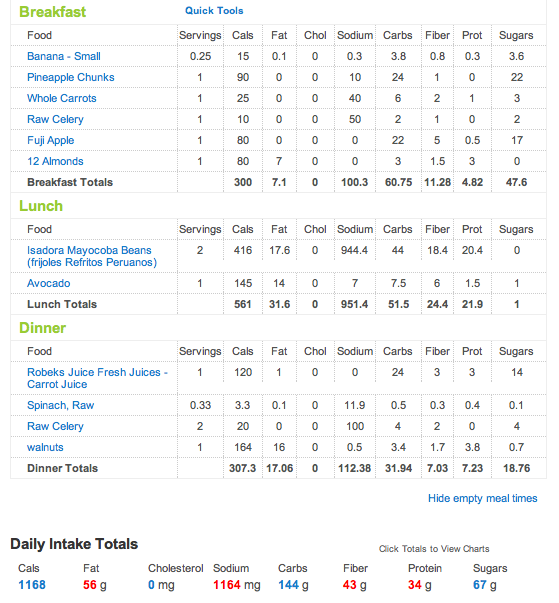Hide empty meal times
The width and height of the screenshot is (559, 603).
tap(482, 498)
